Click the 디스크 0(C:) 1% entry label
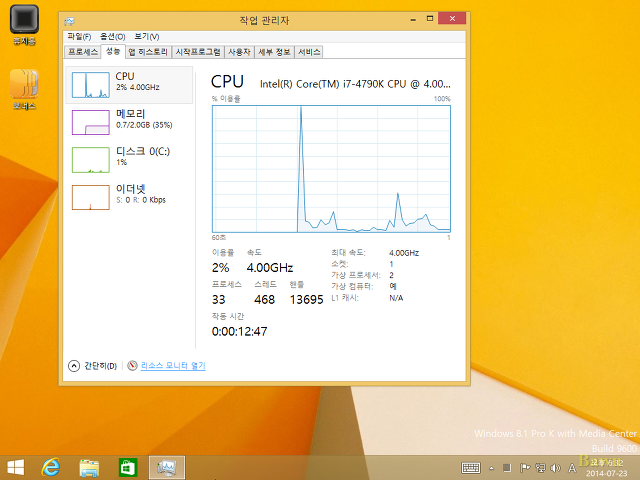 click(143, 156)
